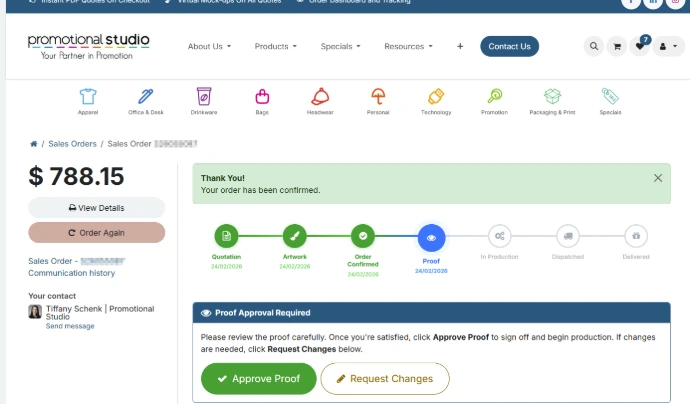
Task: Click the search magnifier icon
Action: [x=594, y=46]
